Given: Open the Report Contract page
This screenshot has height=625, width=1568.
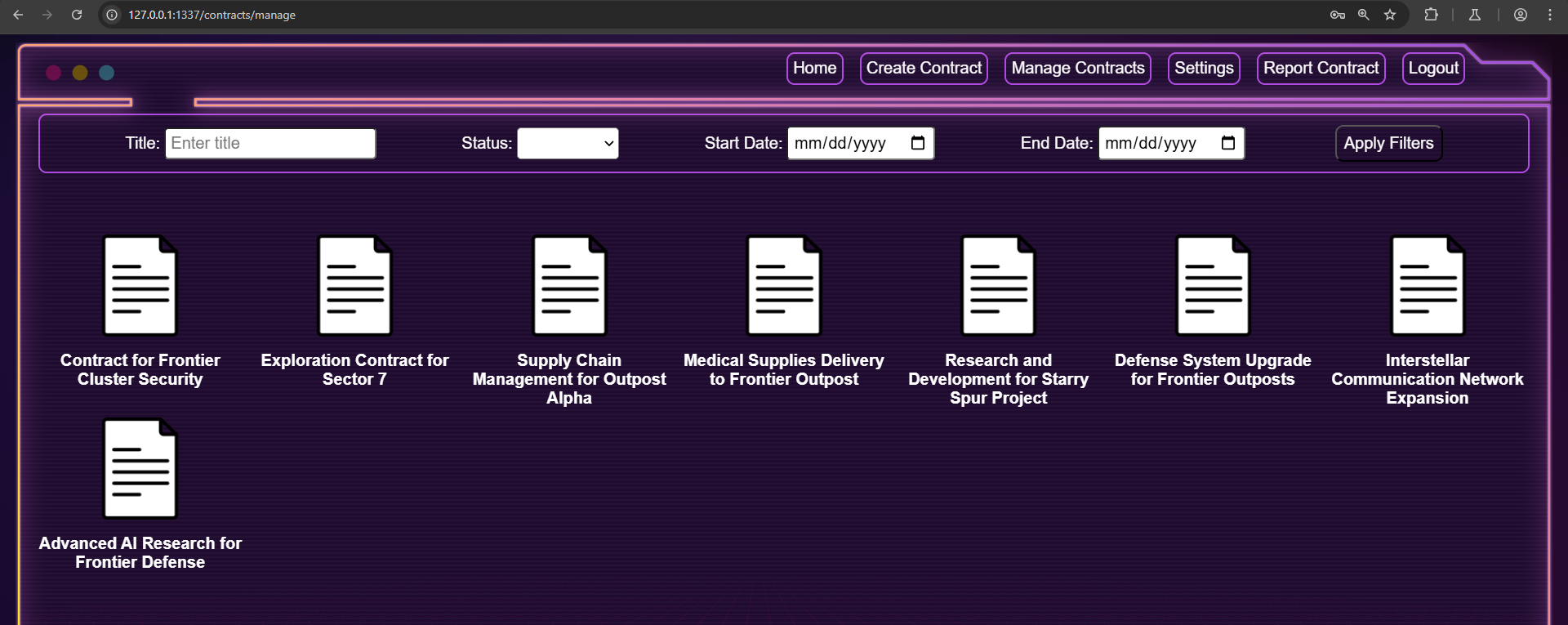Looking at the screenshot, I should click(1321, 69).
